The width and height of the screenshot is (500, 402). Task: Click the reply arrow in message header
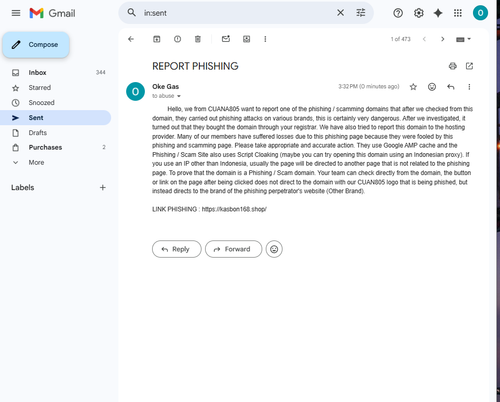(451, 87)
